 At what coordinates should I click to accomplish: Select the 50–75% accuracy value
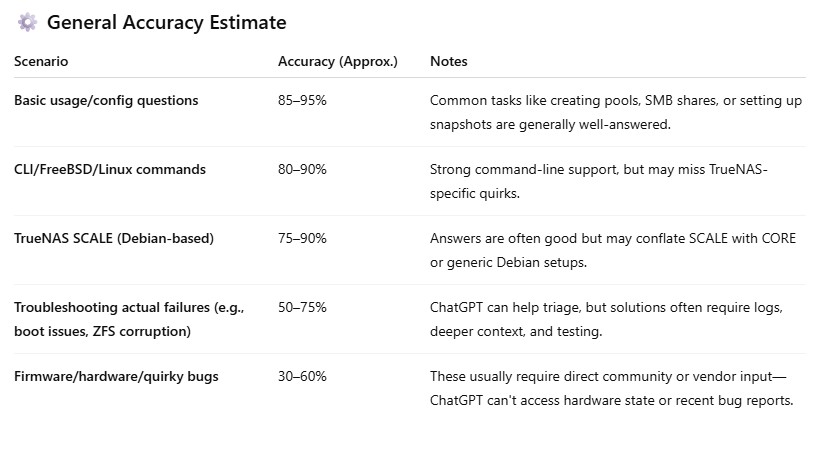pyautogui.click(x=302, y=307)
